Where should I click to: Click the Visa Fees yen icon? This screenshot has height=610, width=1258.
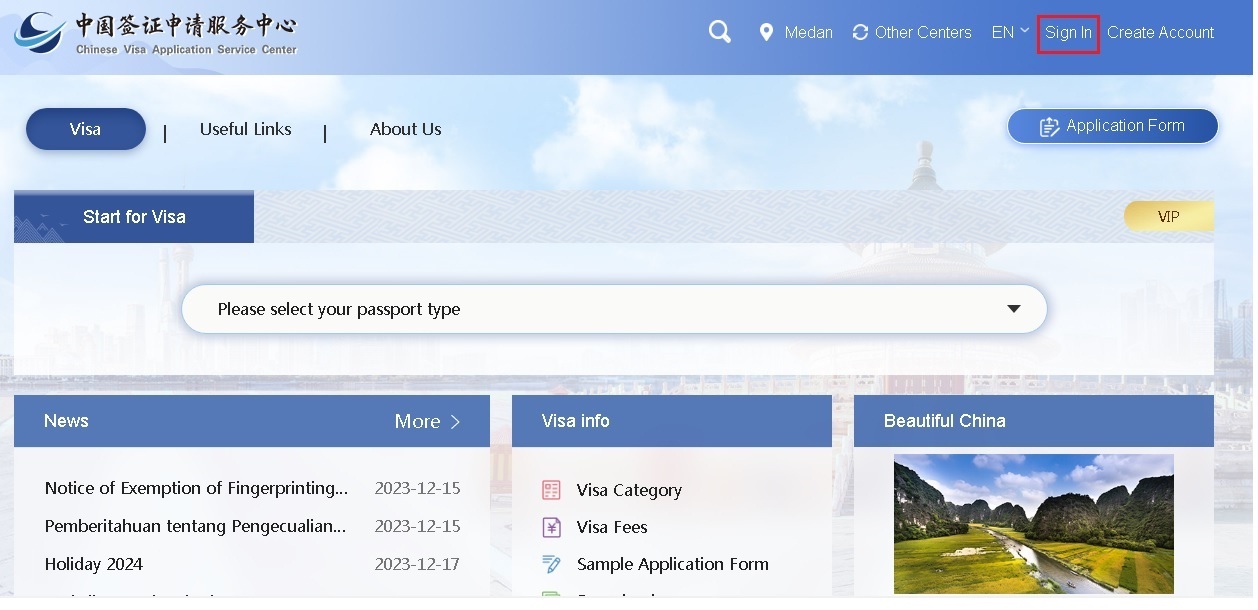551,527
